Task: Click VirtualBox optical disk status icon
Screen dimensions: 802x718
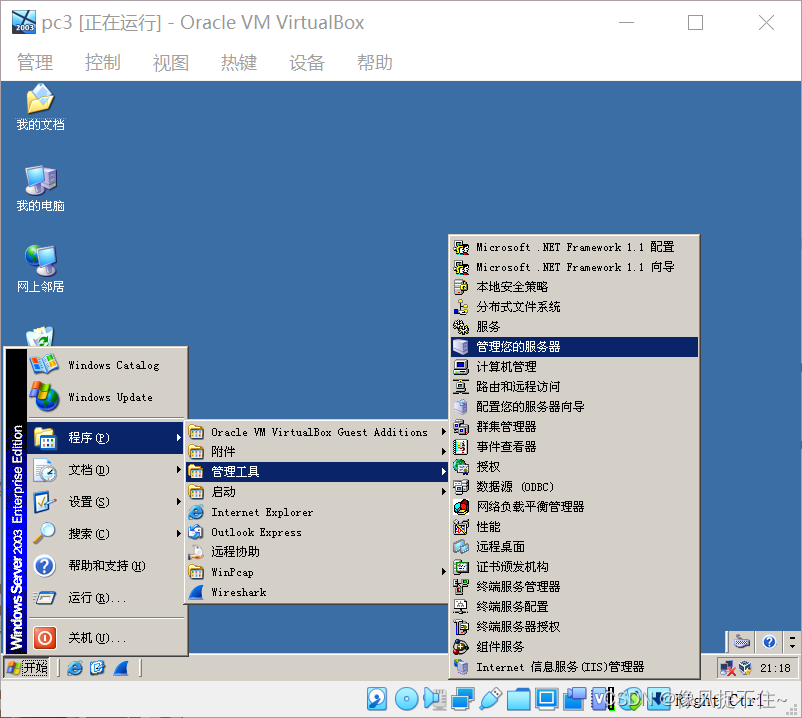Action: tap(407, 699)
